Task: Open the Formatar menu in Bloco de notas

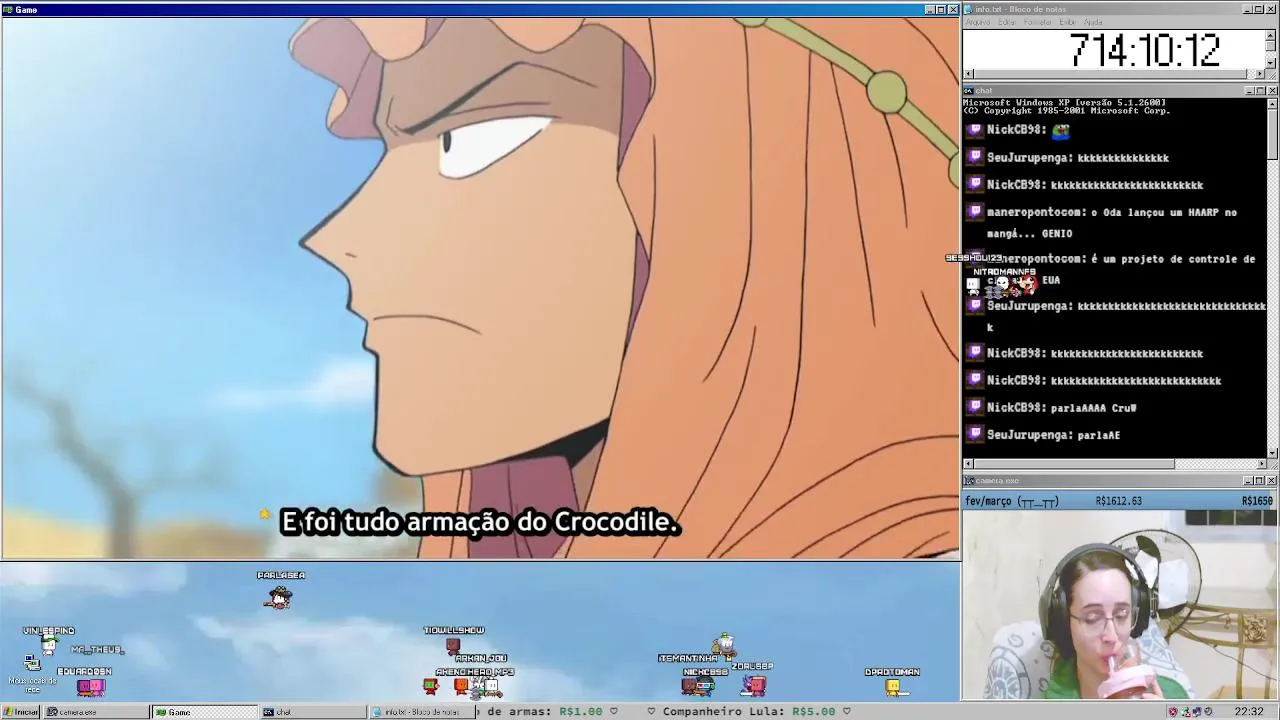Action: tap(1037, 22)
